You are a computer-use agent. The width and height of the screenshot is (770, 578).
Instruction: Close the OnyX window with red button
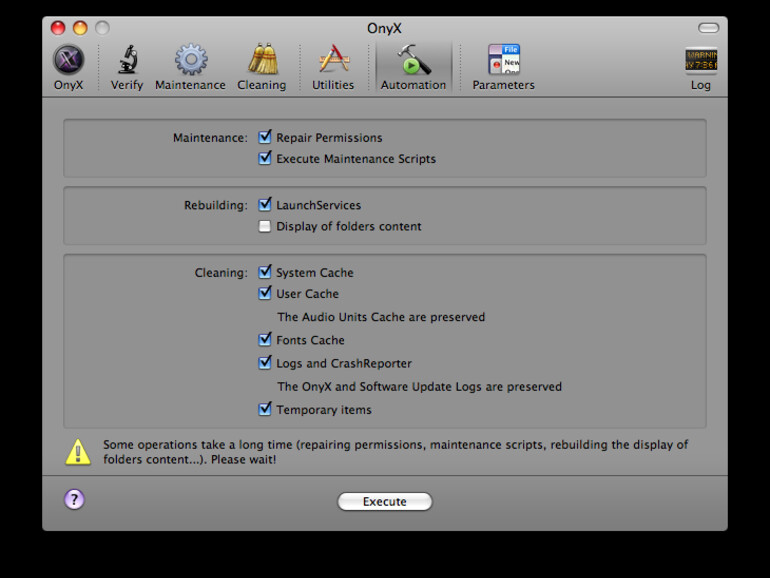pyautogui.click(x=58, y=28)
